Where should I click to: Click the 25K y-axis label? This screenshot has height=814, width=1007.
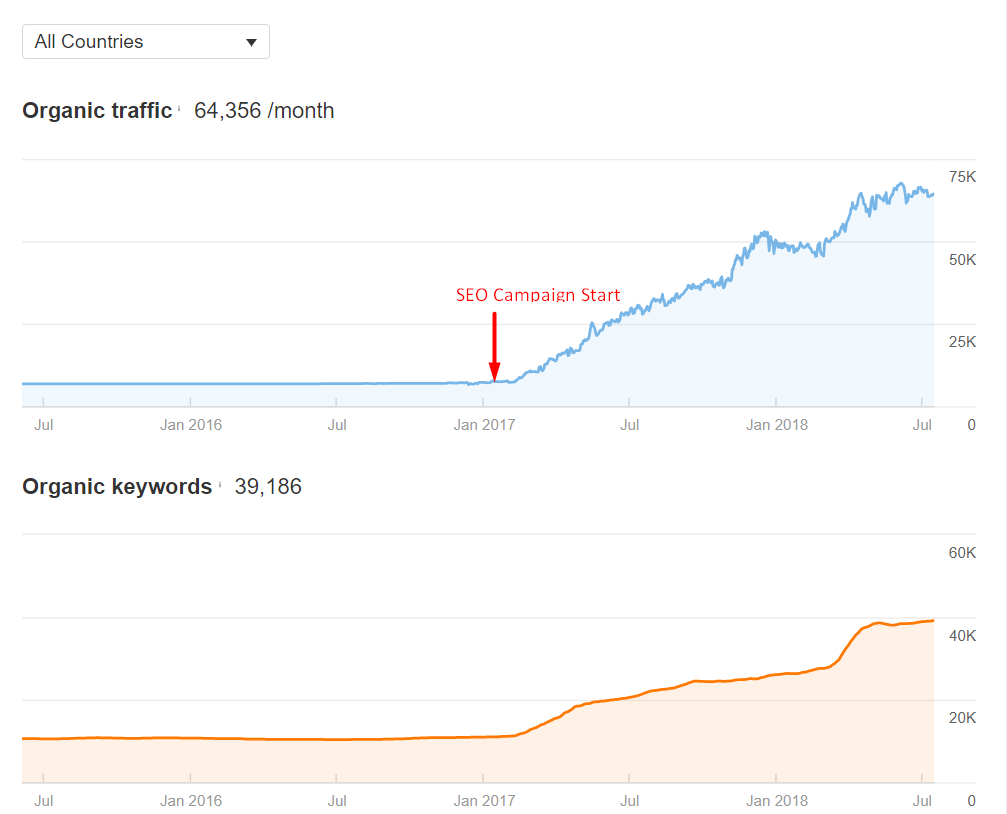962,342
